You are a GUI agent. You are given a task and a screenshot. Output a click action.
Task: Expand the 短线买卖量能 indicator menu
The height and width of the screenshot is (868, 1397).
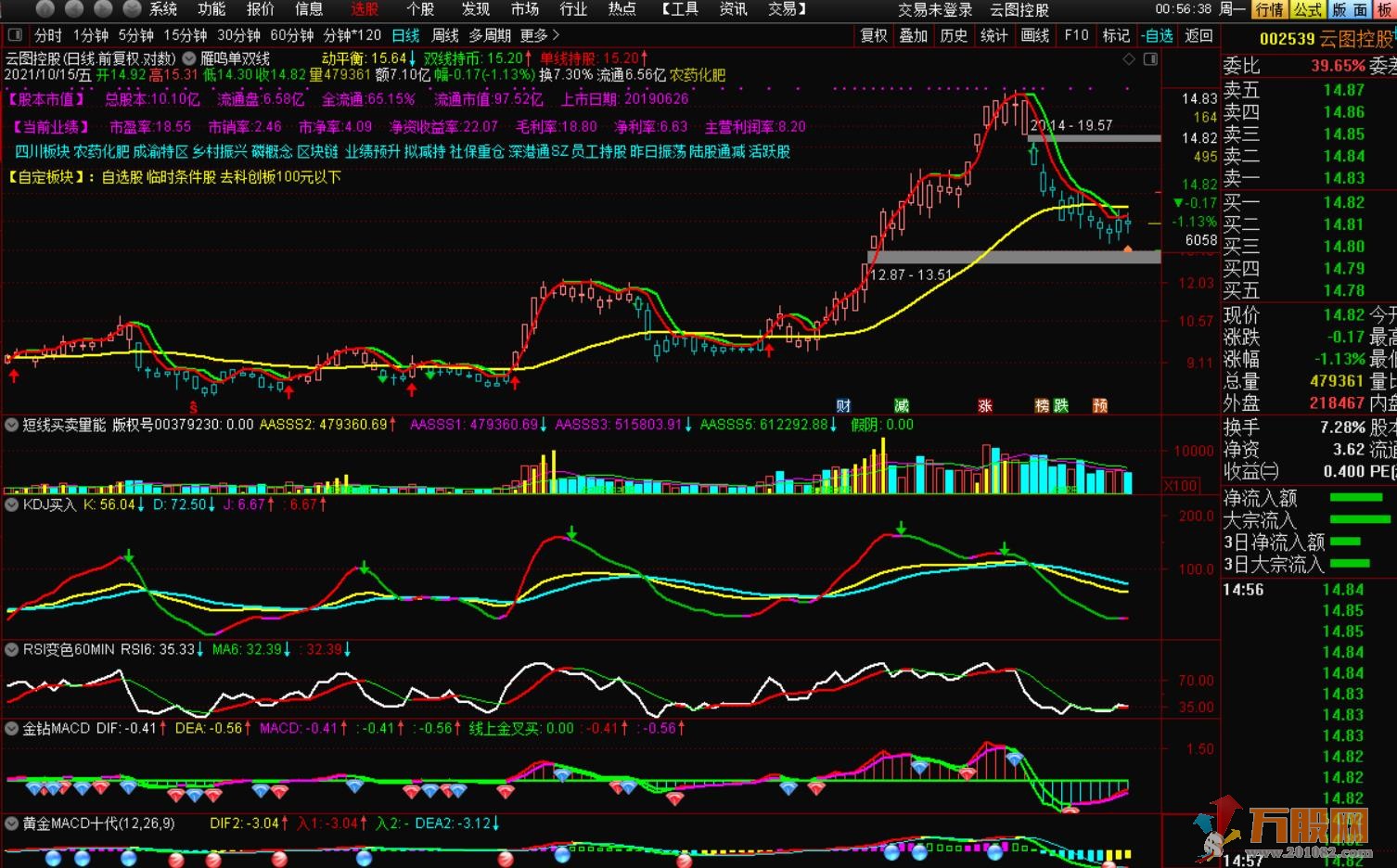[12, 425]
